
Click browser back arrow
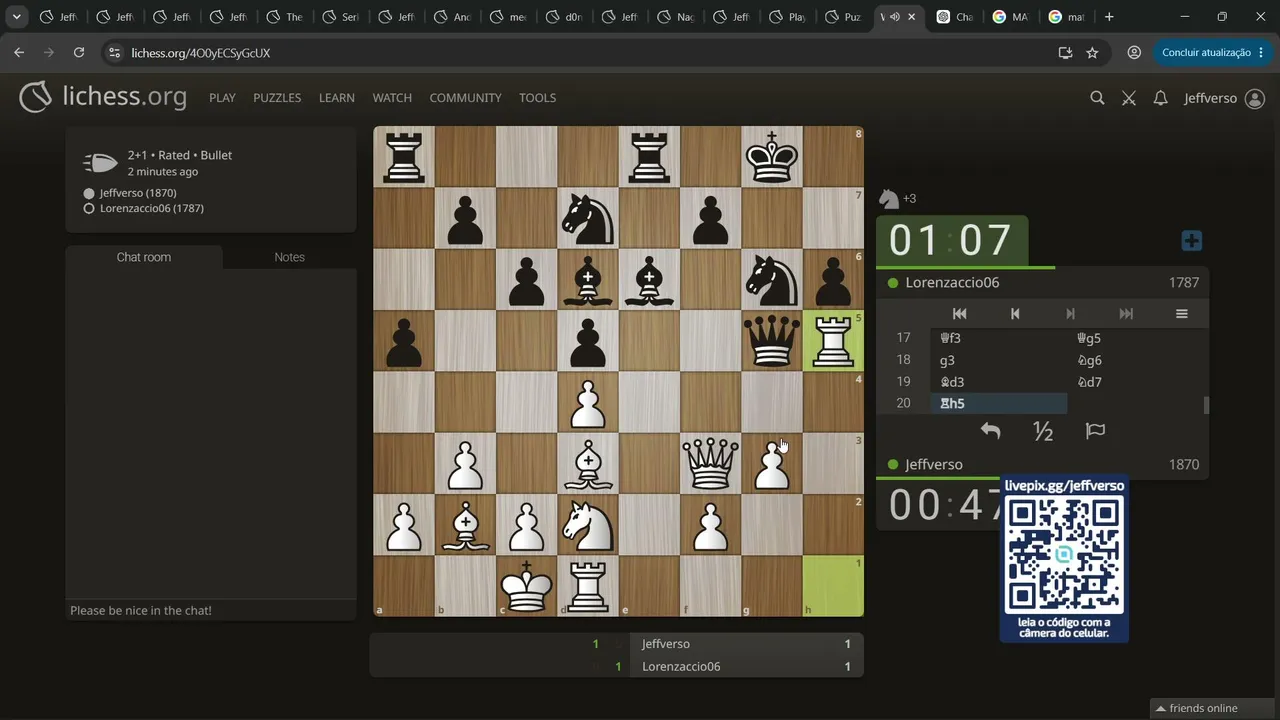(19, 52)
